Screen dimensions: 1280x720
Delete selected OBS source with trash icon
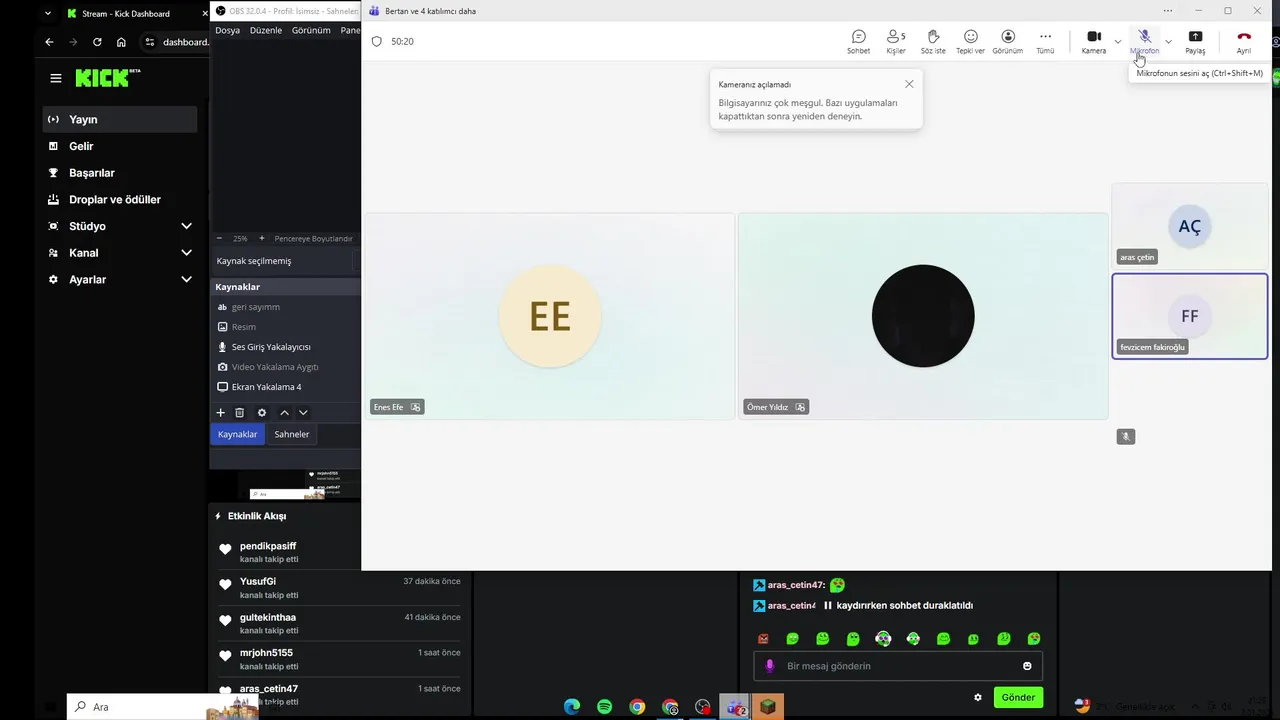[240, 412]
